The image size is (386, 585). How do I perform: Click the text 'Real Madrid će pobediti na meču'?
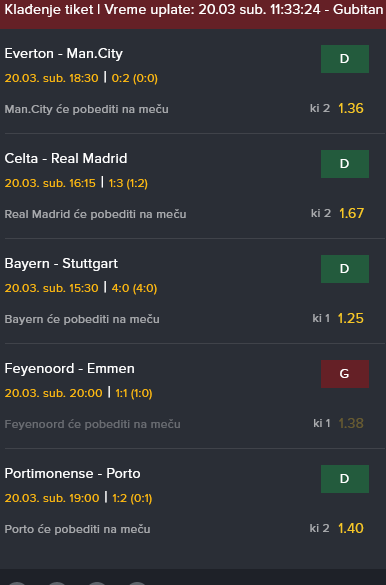coord(95,214)
